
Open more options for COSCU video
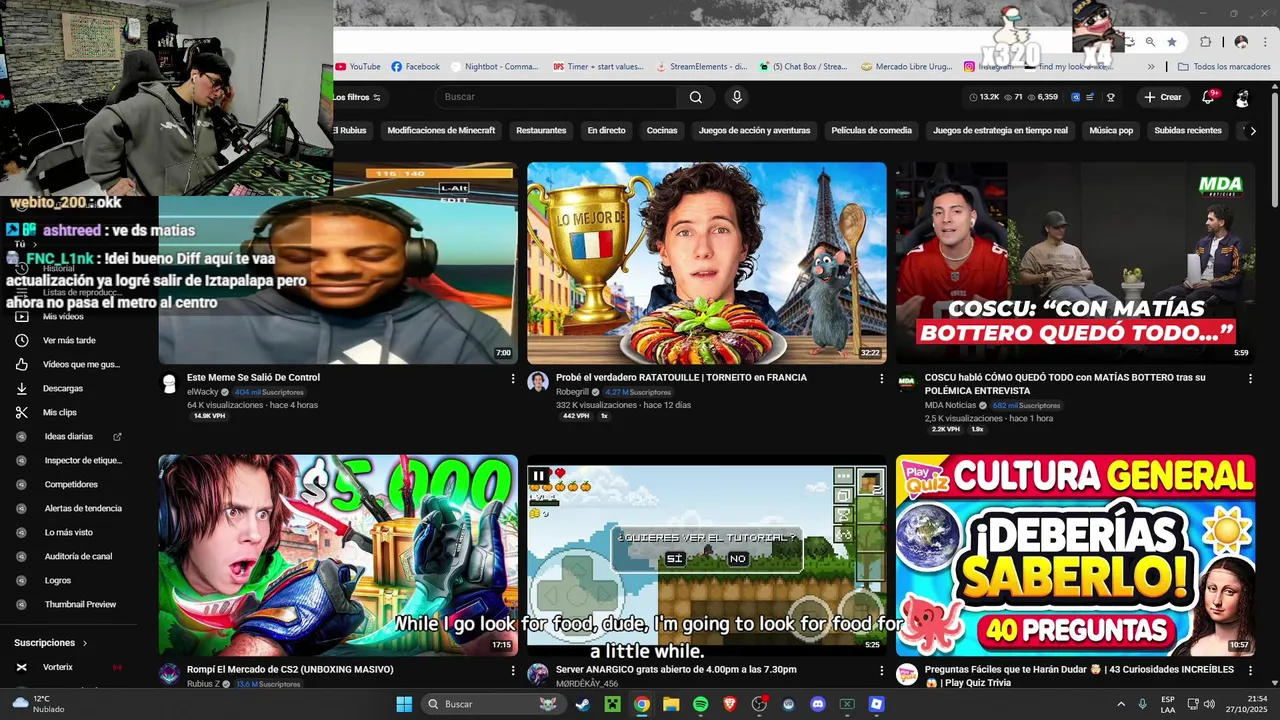[1250, 379]
